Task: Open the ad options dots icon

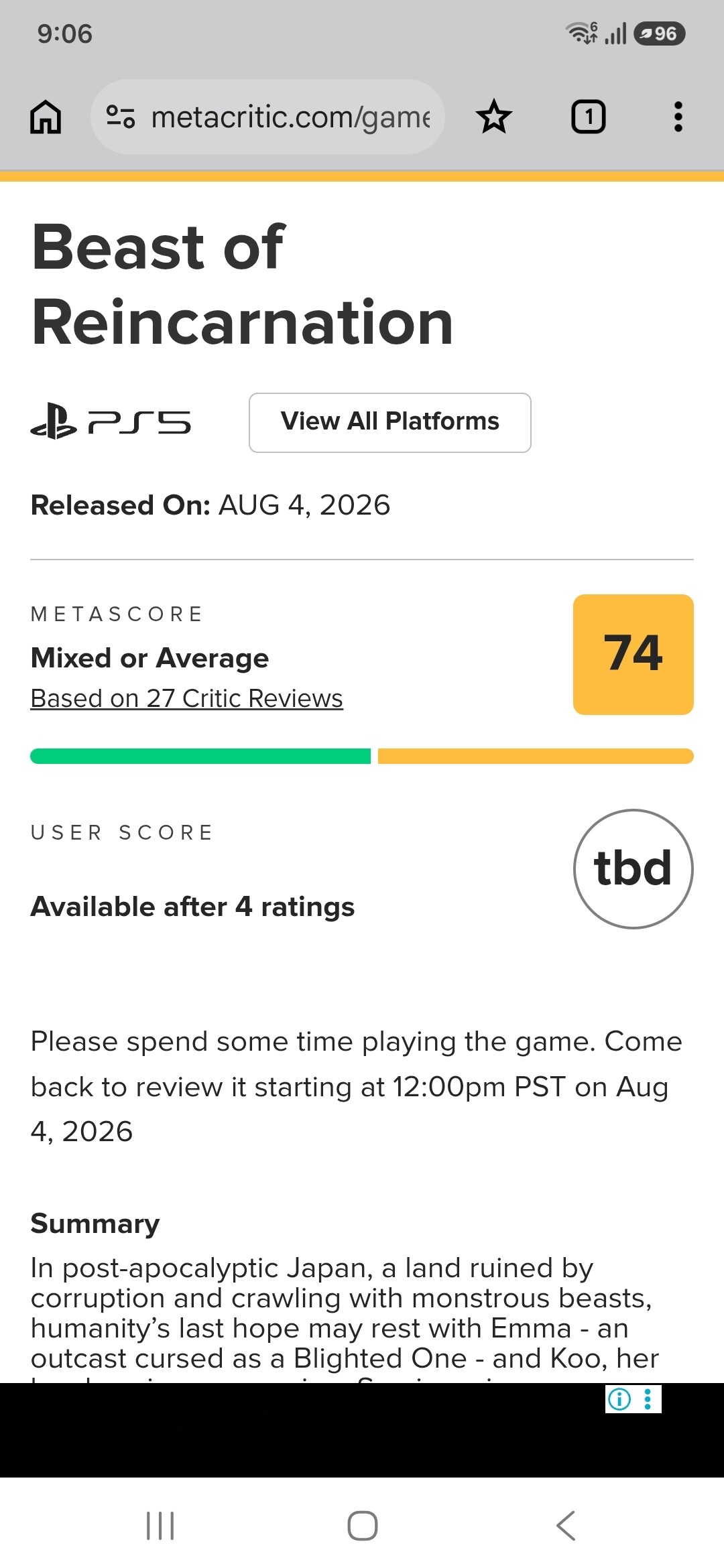Action: (648, 1398)
